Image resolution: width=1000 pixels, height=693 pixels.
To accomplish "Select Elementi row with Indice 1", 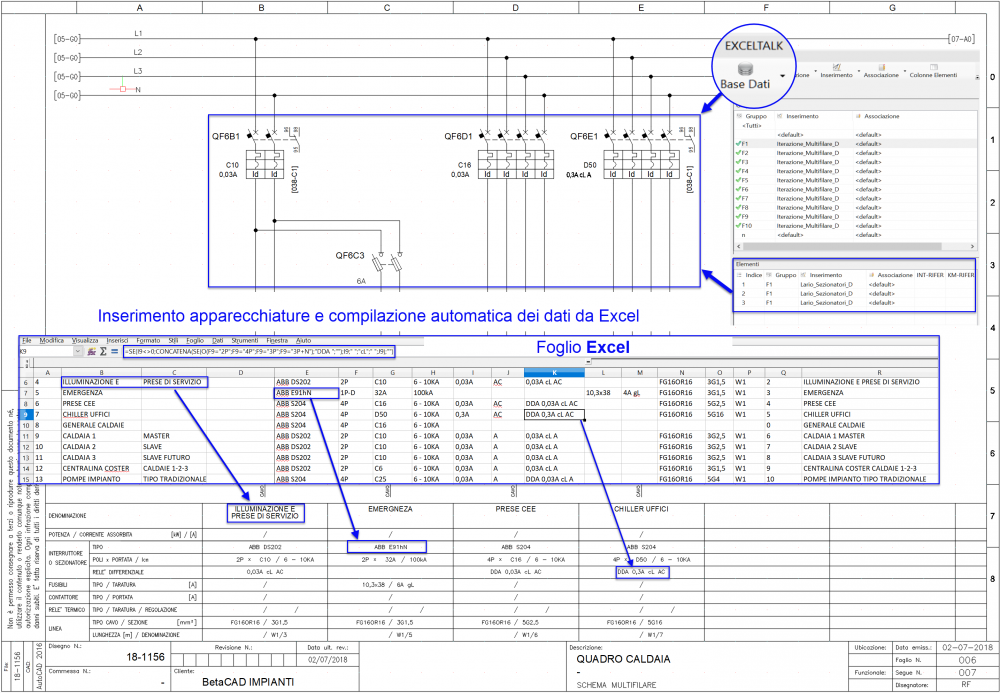I will [855, 284].
